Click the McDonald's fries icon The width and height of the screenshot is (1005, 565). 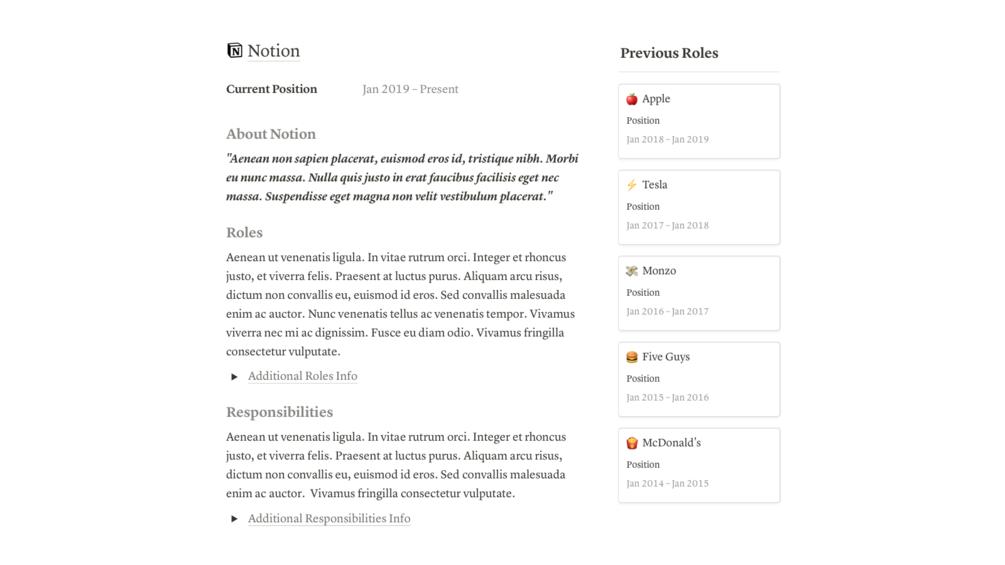tap(632, 443)
